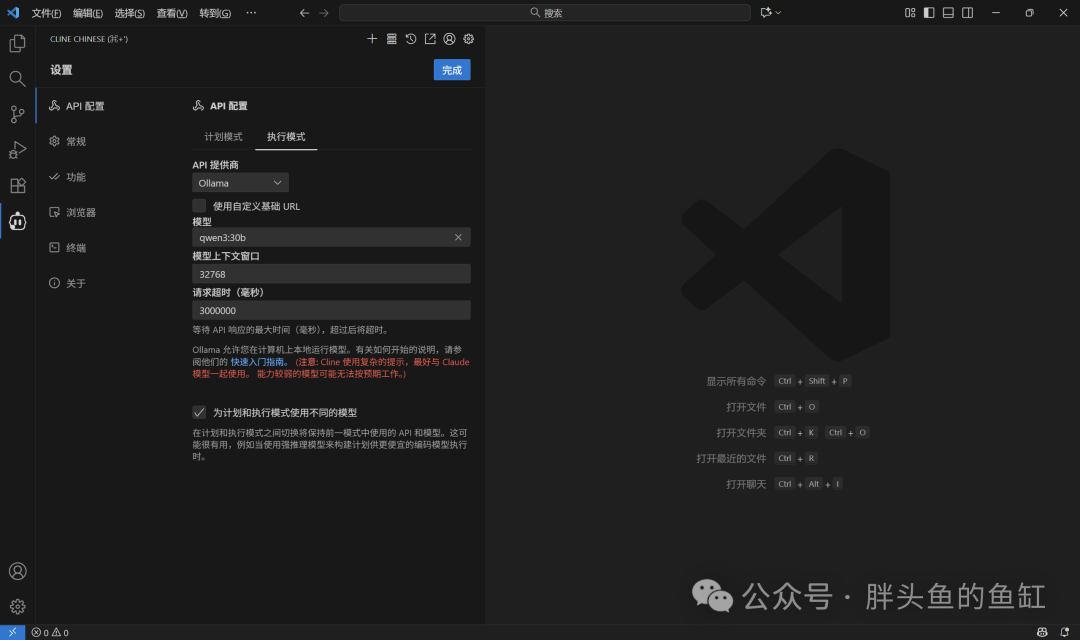Click the blue 完成 button
Viewport: 1080px width, 640px height.
pos(452,70)
